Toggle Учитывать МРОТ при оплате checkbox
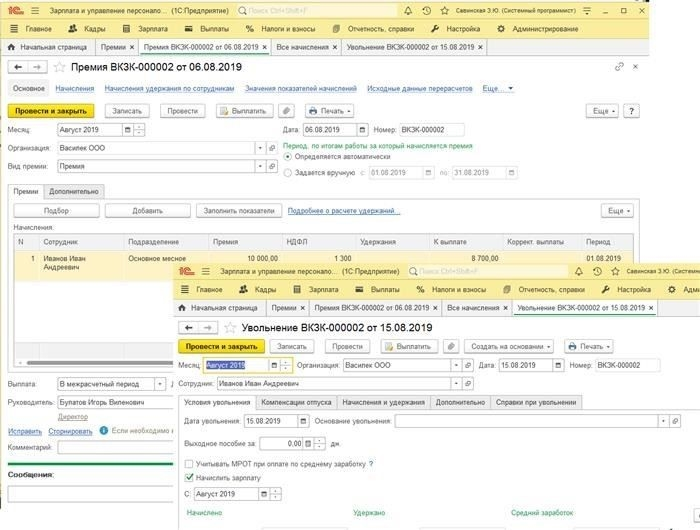The height and width of the screenshot is (530, 700). click(x=189, y=464)
